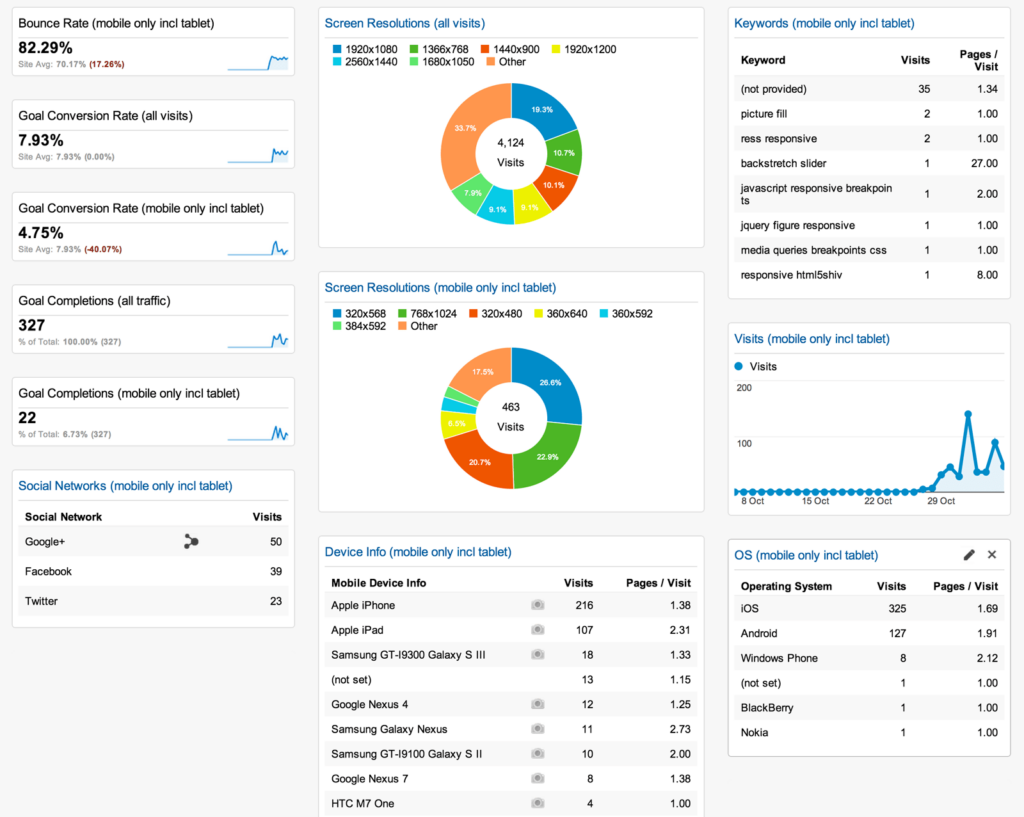Select the BlackBerry operating system row
1024x817 pixels.
869,707
